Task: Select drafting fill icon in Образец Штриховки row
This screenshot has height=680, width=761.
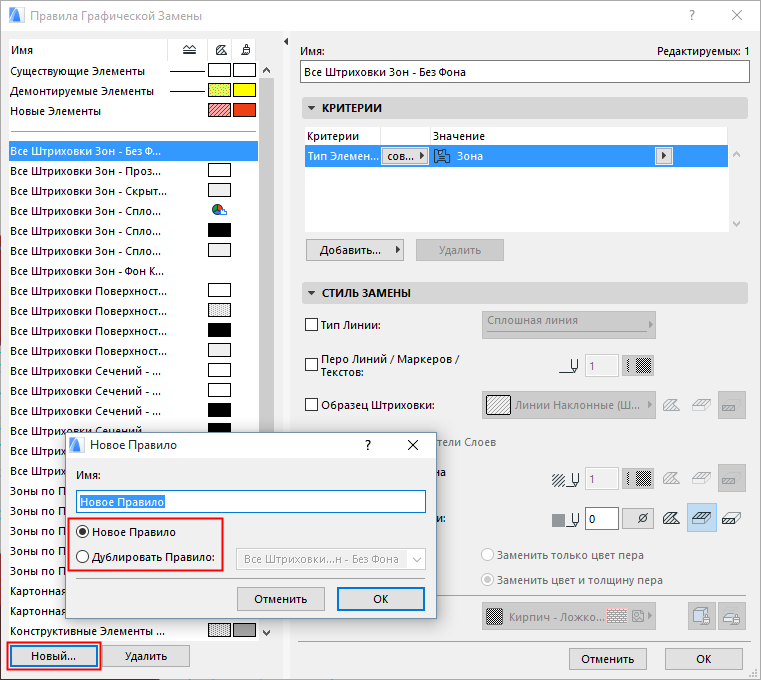Action: tap(671, 405)
